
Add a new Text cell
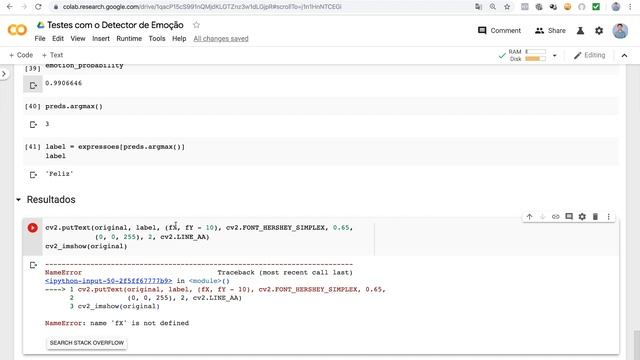(52, 55)
